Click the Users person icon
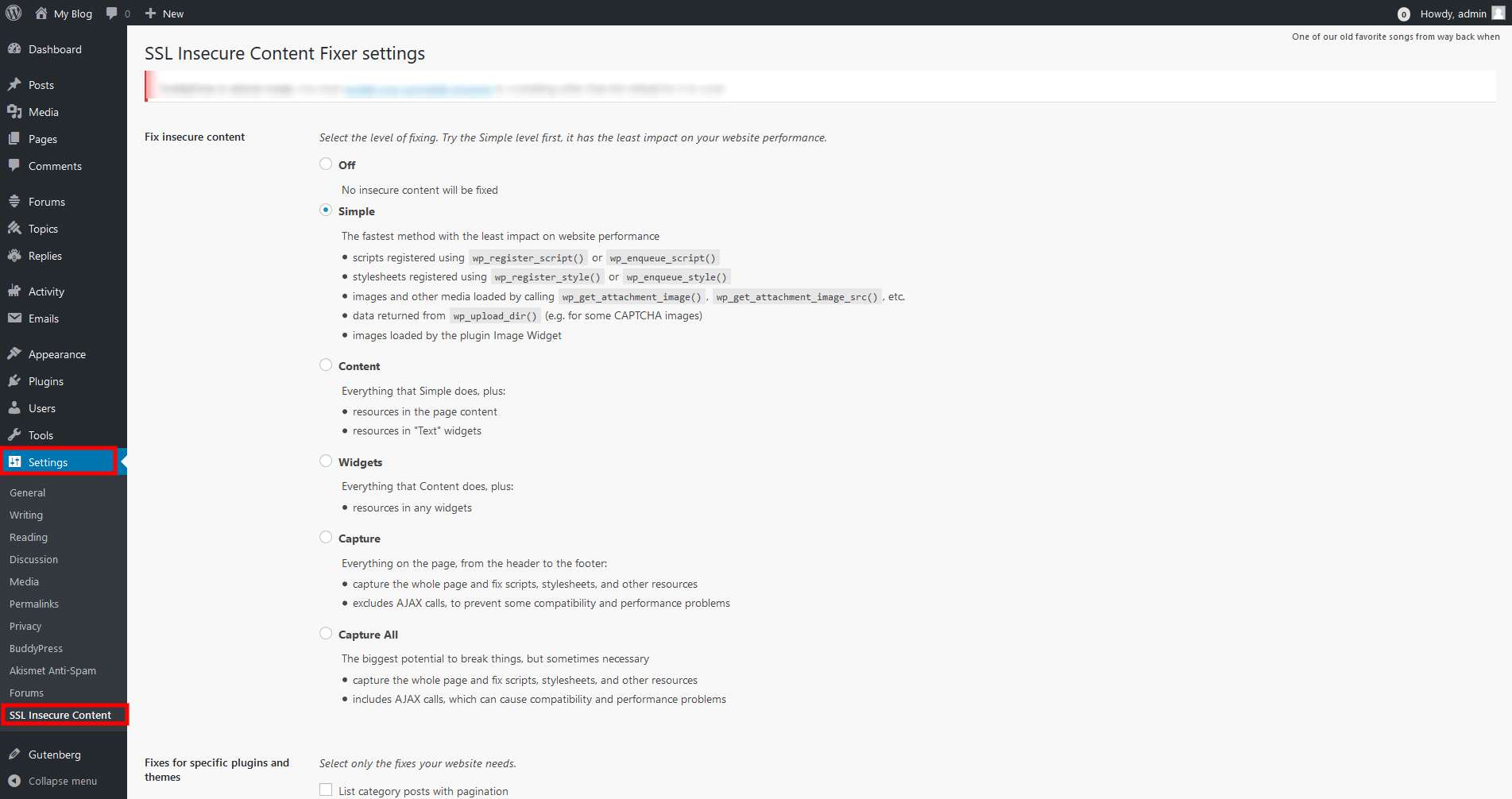Screen dimensions: 1512x799 [14, 408]
